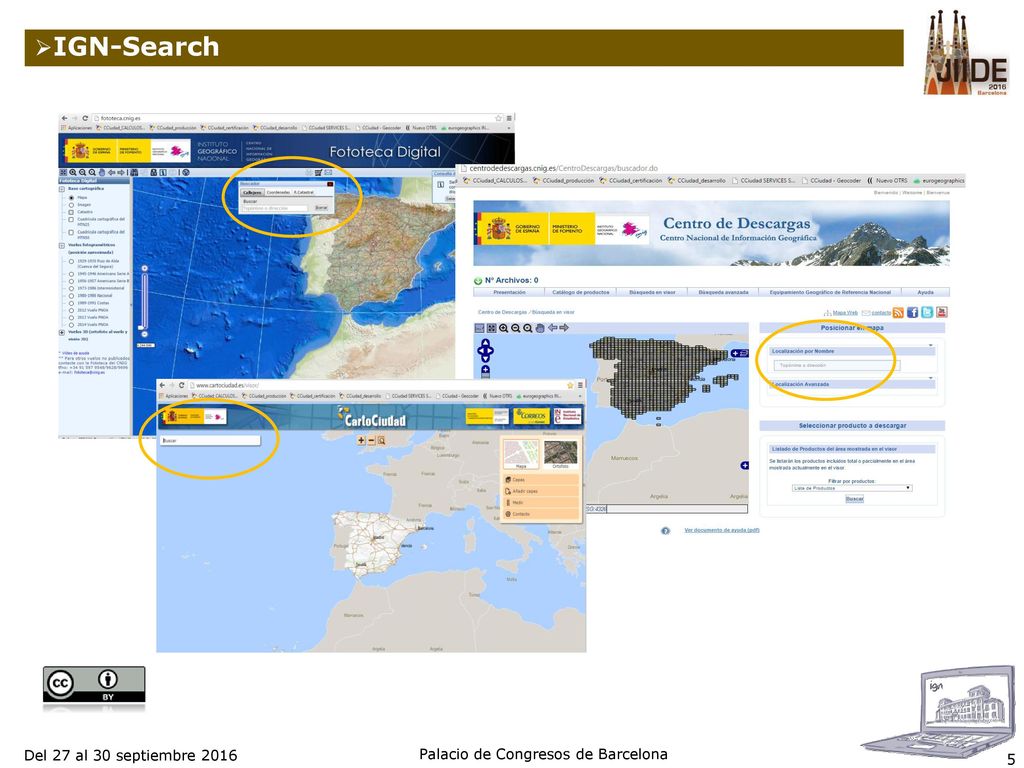Open Coordenadas tab in Buscador popup

(278, 193)
